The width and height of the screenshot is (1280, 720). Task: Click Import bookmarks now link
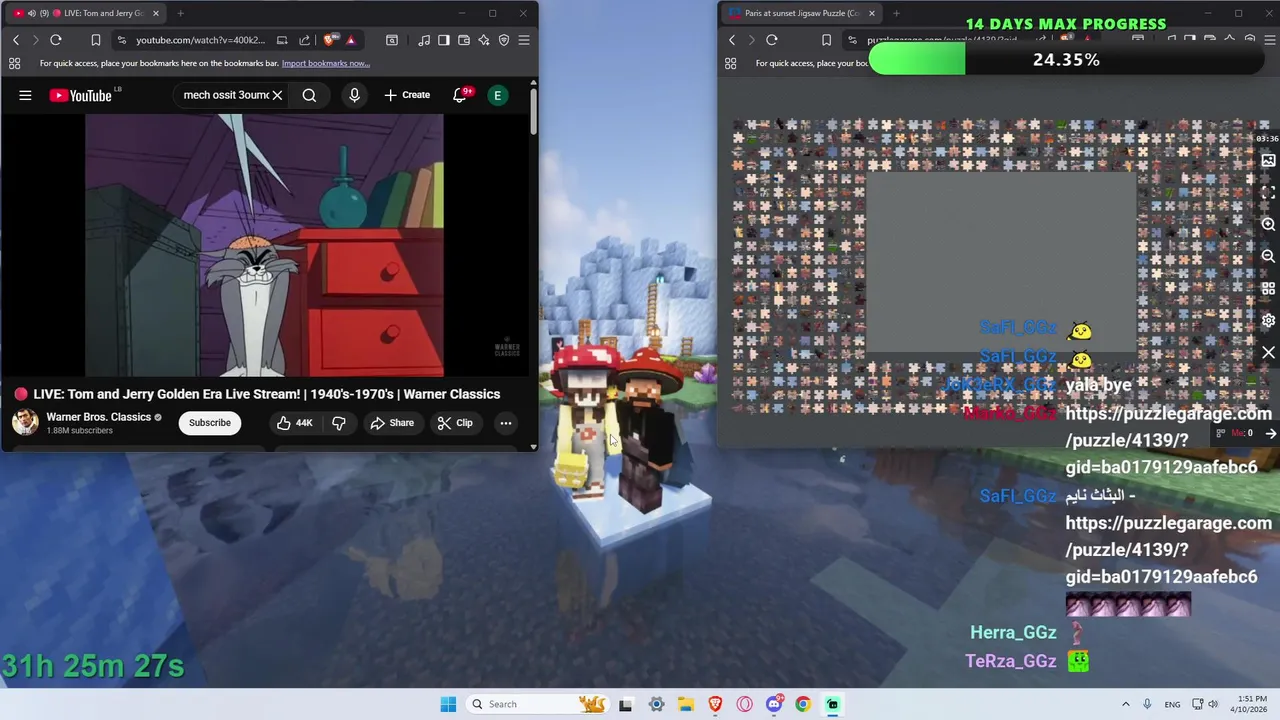tap(326, 63)
